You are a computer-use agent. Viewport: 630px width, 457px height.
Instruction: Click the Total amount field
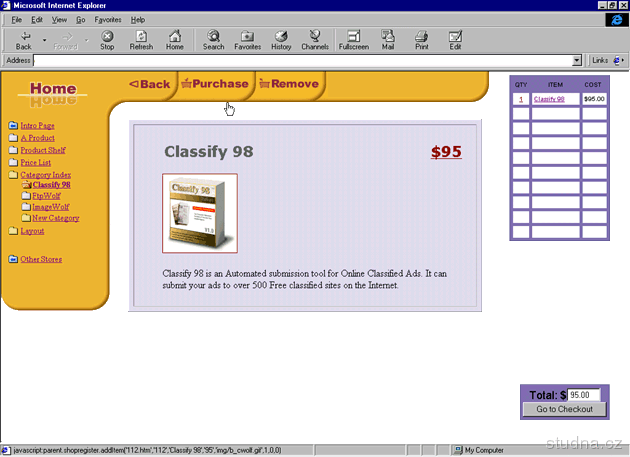point(584,395)
